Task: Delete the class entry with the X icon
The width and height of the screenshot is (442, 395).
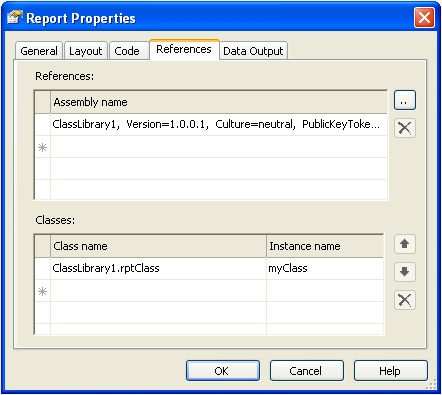Action: tap(405, 300)
